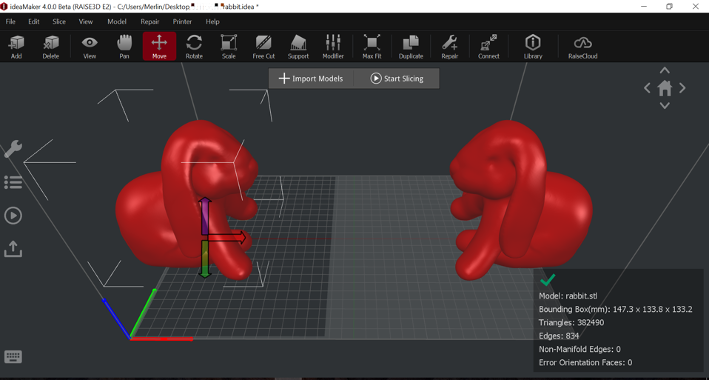The image size is (710, 381).
Task: Open the Support tool
Action: [x=298, y=47]
